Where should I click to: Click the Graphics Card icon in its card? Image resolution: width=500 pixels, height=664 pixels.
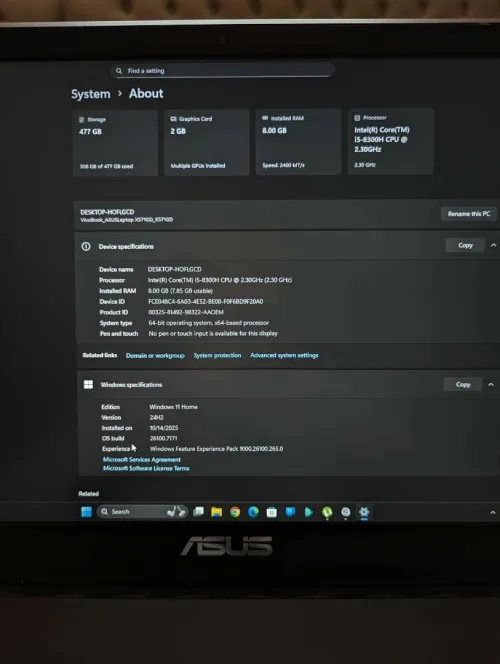[x=173, y=119]
